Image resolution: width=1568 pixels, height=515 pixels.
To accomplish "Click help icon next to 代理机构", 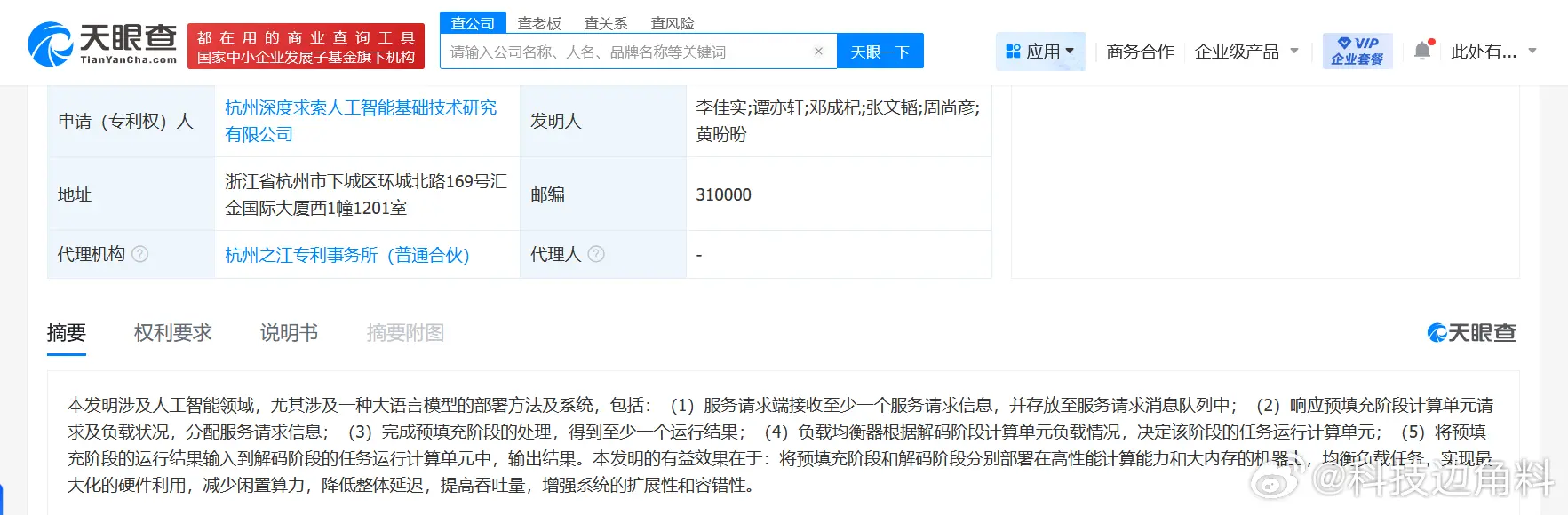I will coord(140,254).
